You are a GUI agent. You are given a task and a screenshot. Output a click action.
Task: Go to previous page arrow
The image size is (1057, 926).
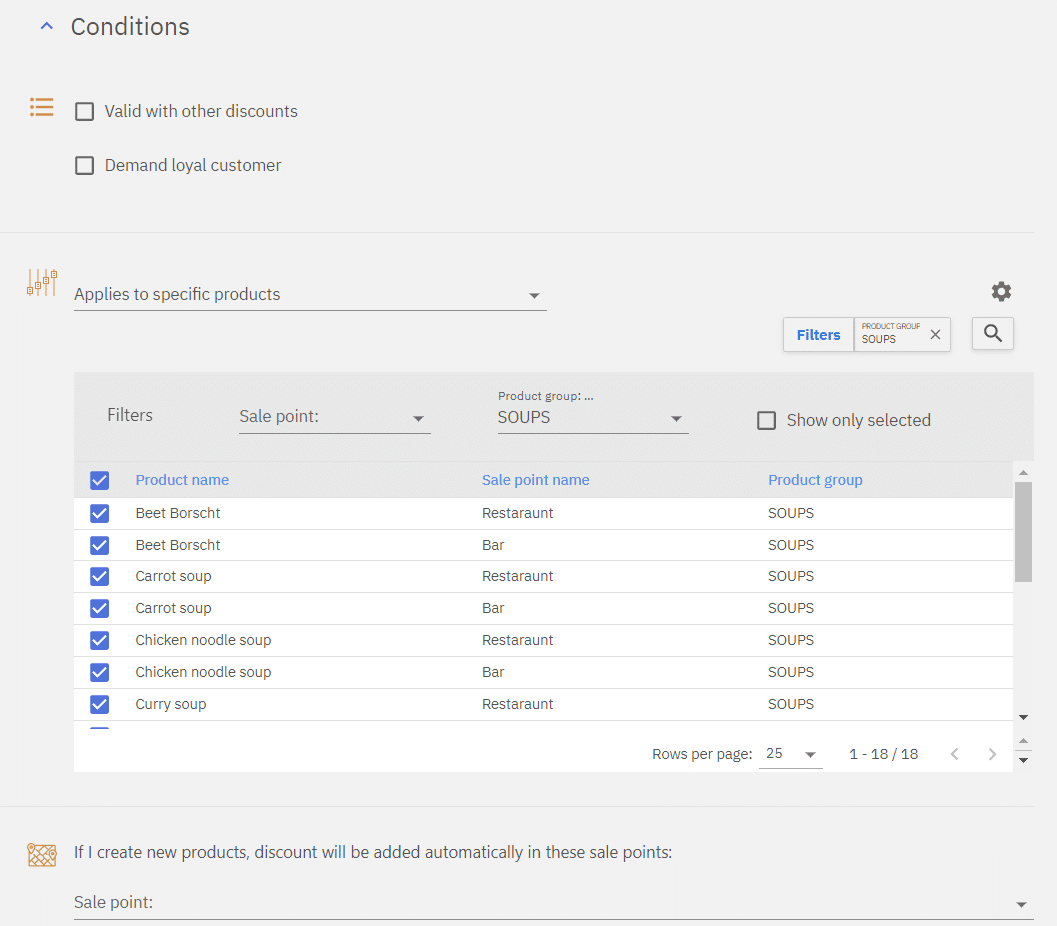pyautogui.click(x=954, y=754)
